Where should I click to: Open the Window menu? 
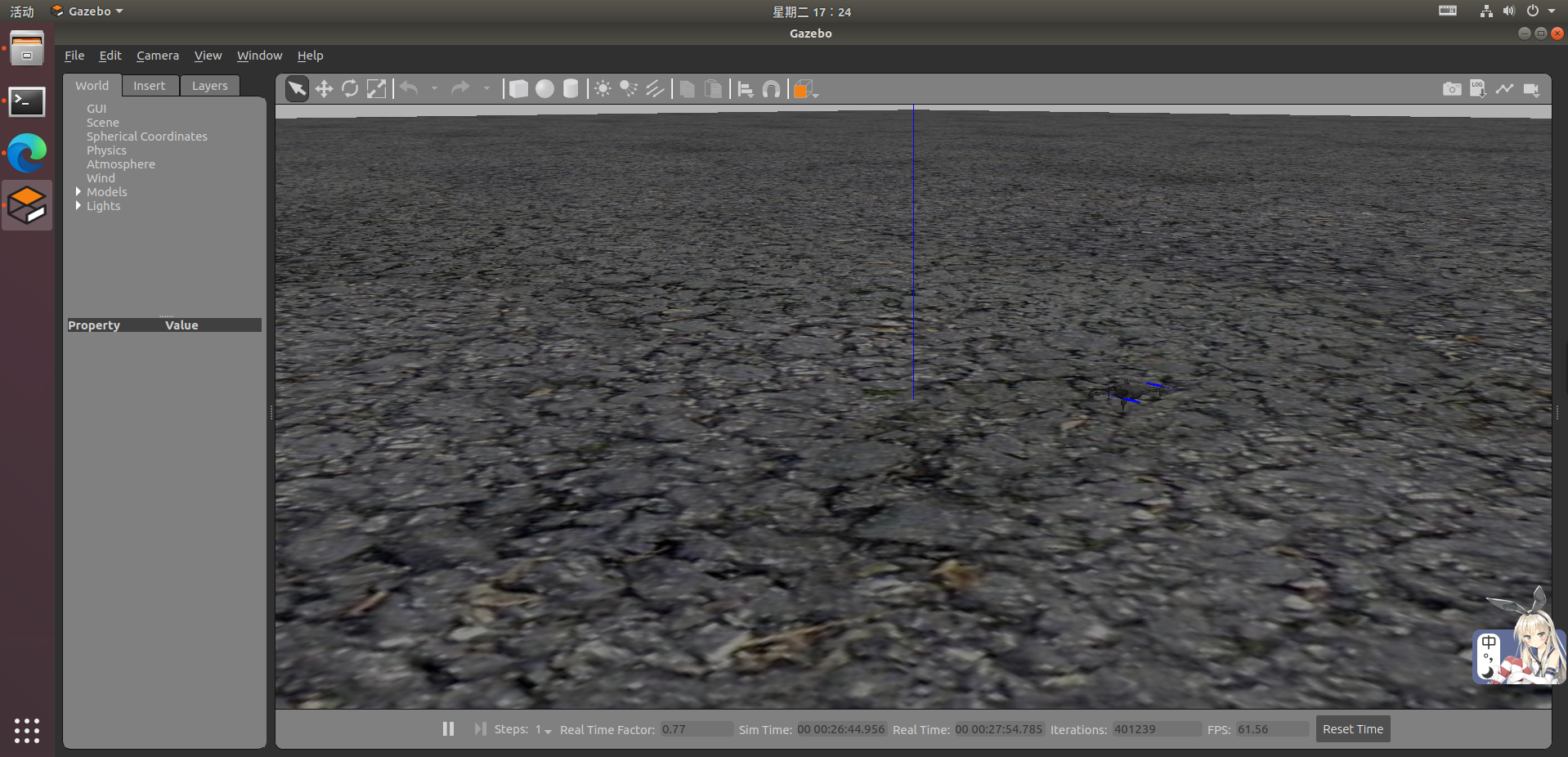pos(259,56)
